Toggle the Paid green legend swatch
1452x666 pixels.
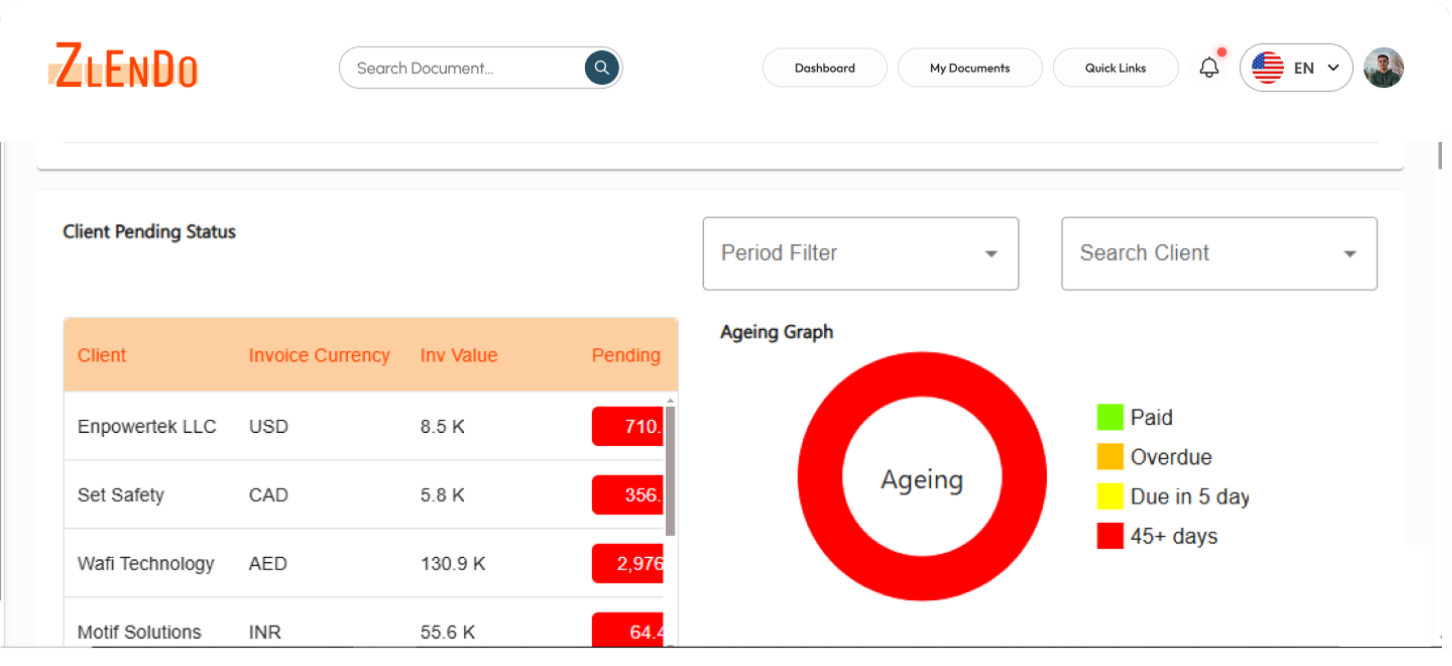[x=1110, y=417]
